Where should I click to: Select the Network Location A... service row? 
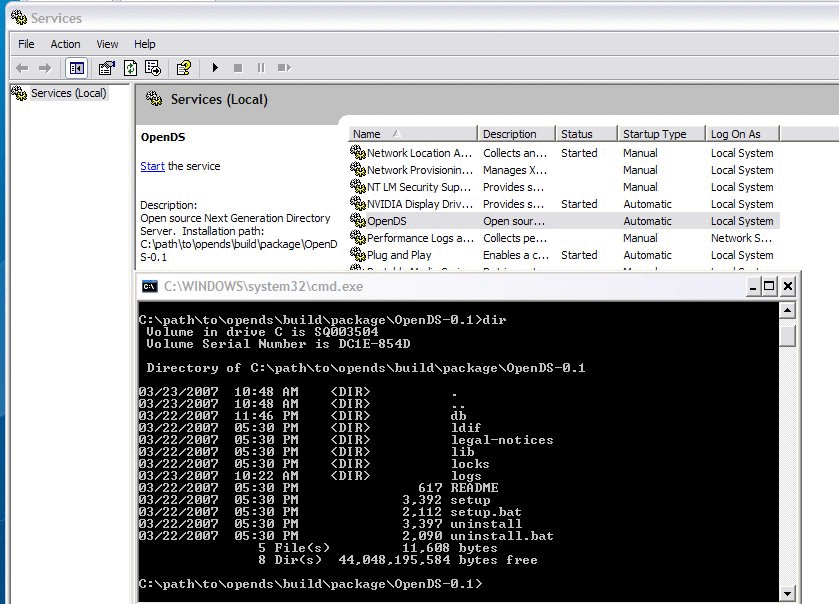(564, 153)
